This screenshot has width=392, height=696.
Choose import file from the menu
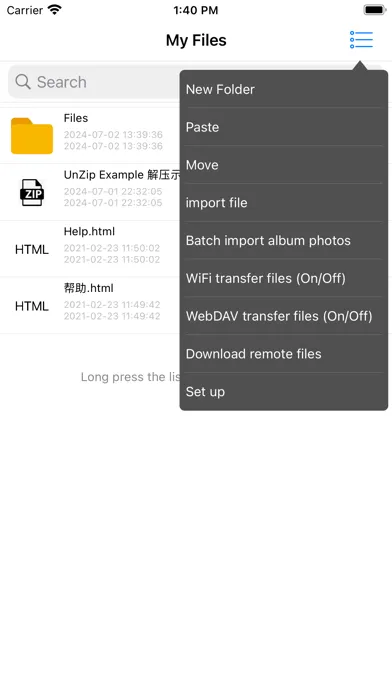tap(284, 202)
